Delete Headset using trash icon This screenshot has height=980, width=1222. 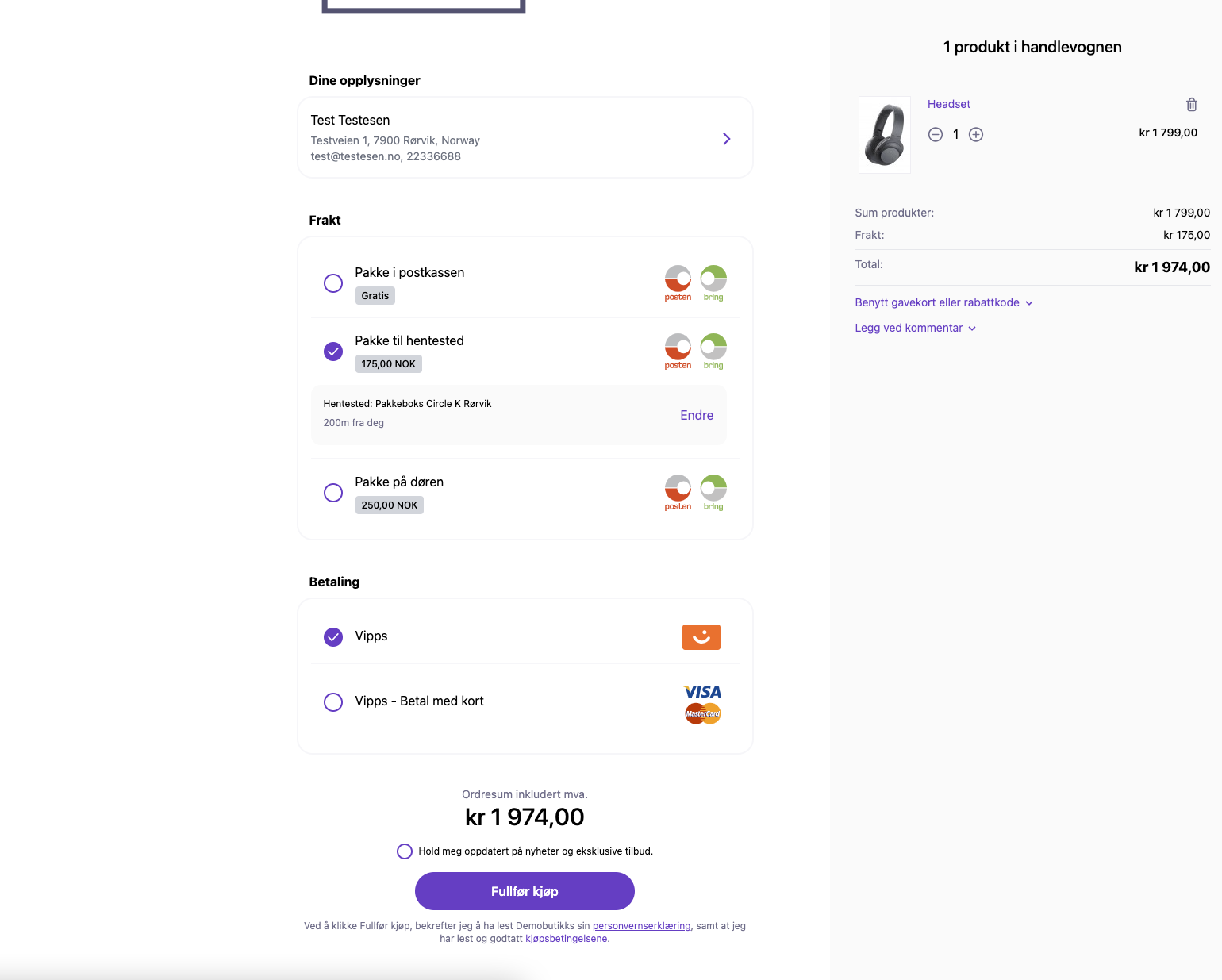tap(1191, 105)
